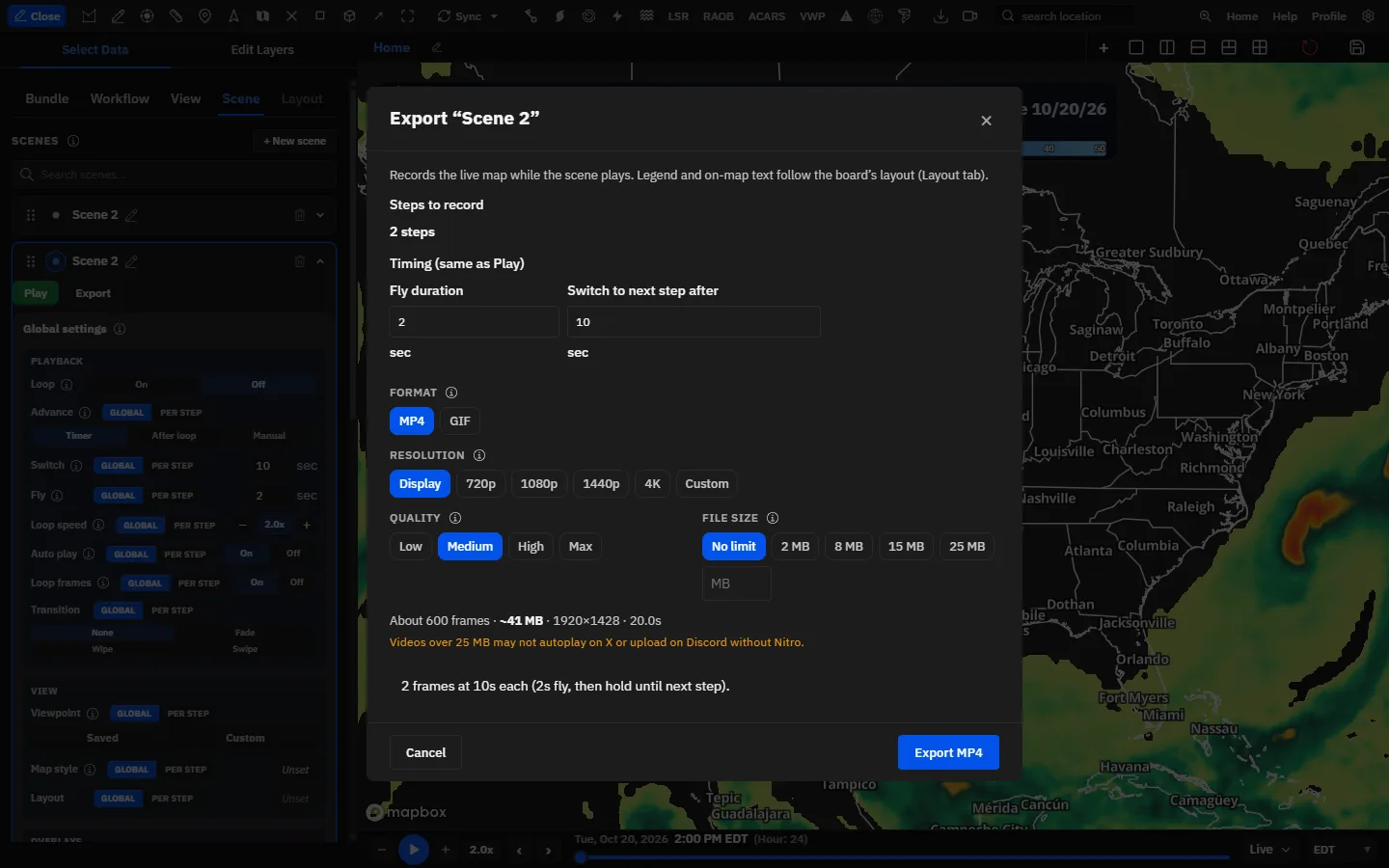The width and height of the screenshot is (1389, 868).
Task: Choose 4K resolution option
Action: pyautogui.click(x=652, y=483)
